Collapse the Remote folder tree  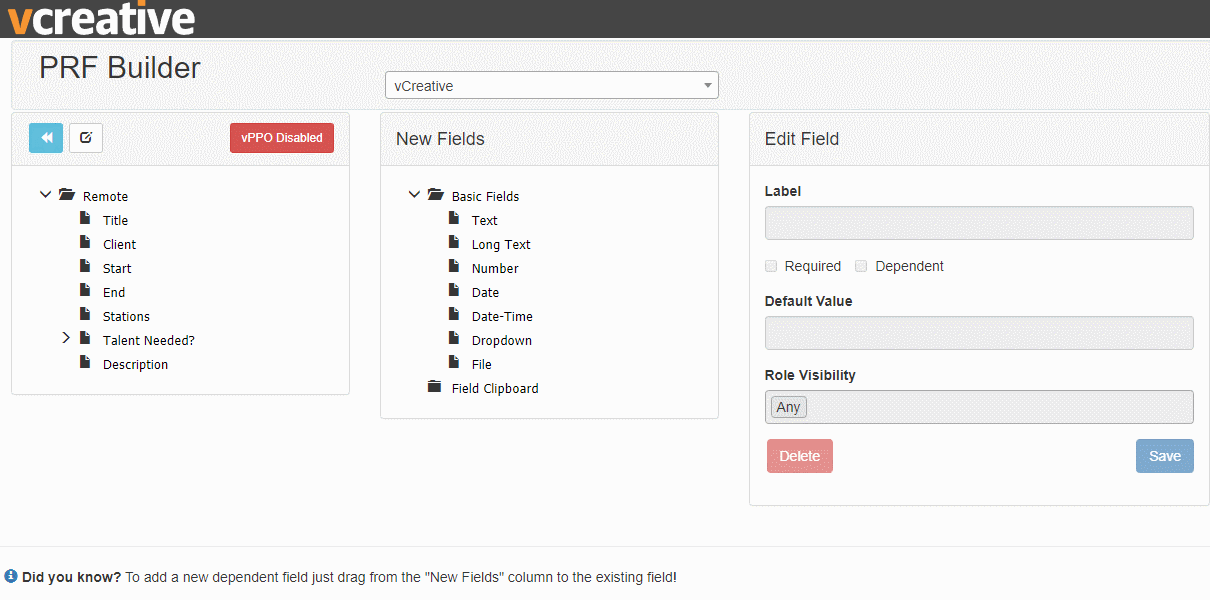click(45, 195)
